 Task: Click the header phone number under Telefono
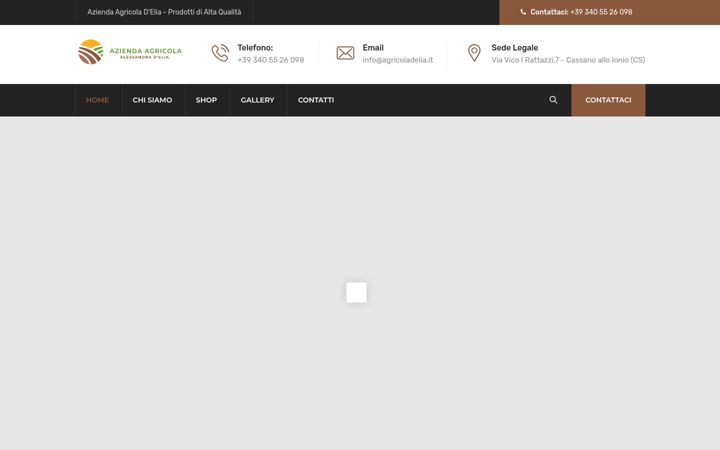(x=271, y=60)
